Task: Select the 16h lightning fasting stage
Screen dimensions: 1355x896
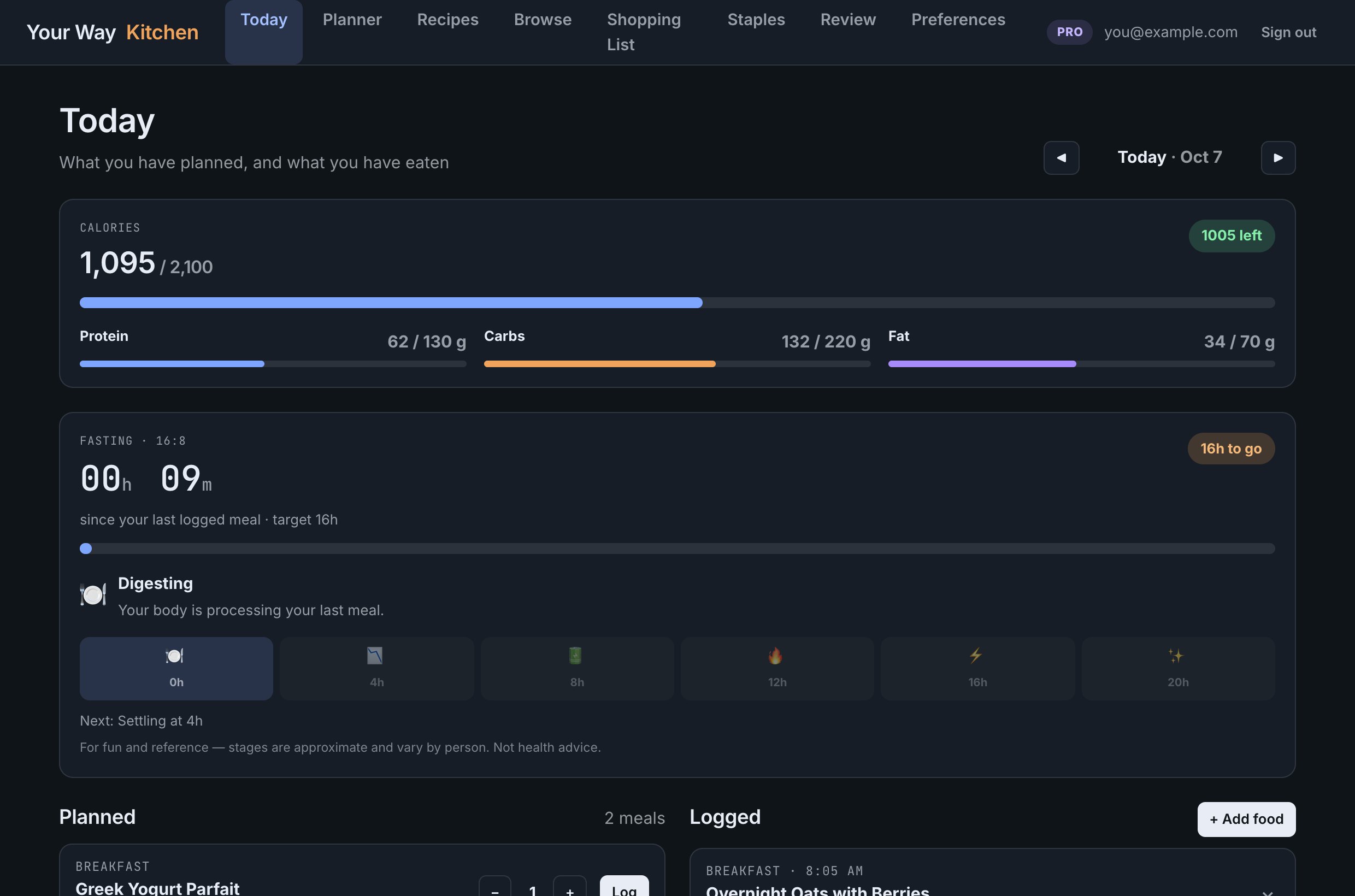Action: click(977, 668)
